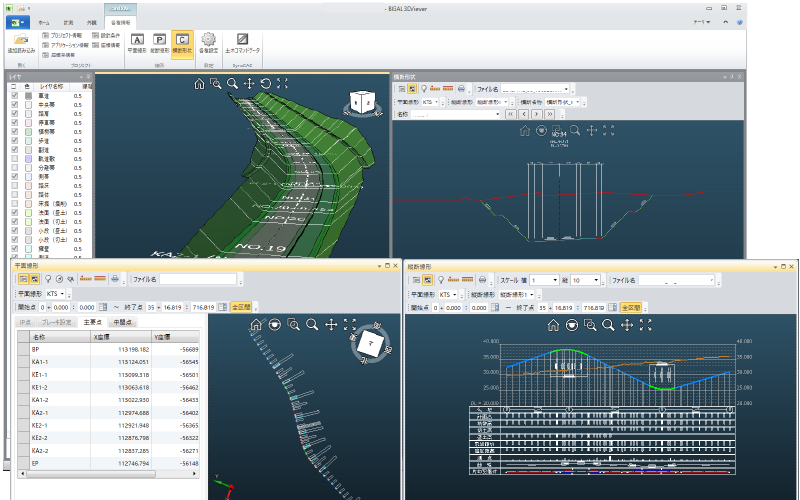The height and width of the screenshot is (500, 800).
Task: Toggle checkbox for 歩道 layer
Action: pos(14,141)
